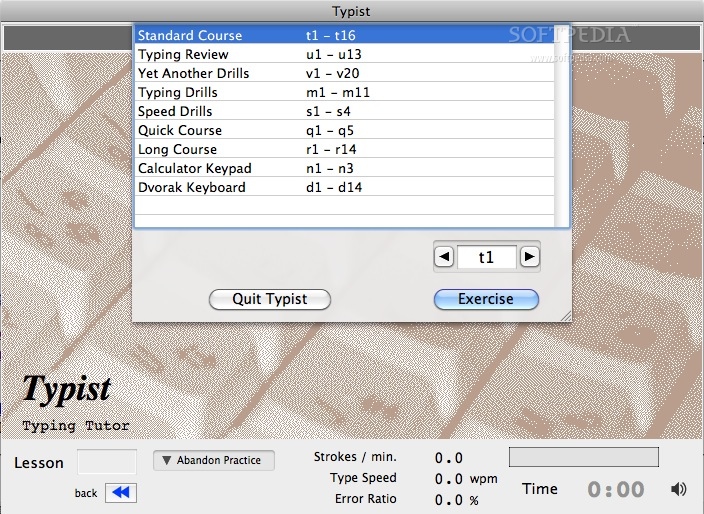This screenshot has height=514, width=704.
Task: Click the d1 – d14 lesson range
Action: click(334, 187)
